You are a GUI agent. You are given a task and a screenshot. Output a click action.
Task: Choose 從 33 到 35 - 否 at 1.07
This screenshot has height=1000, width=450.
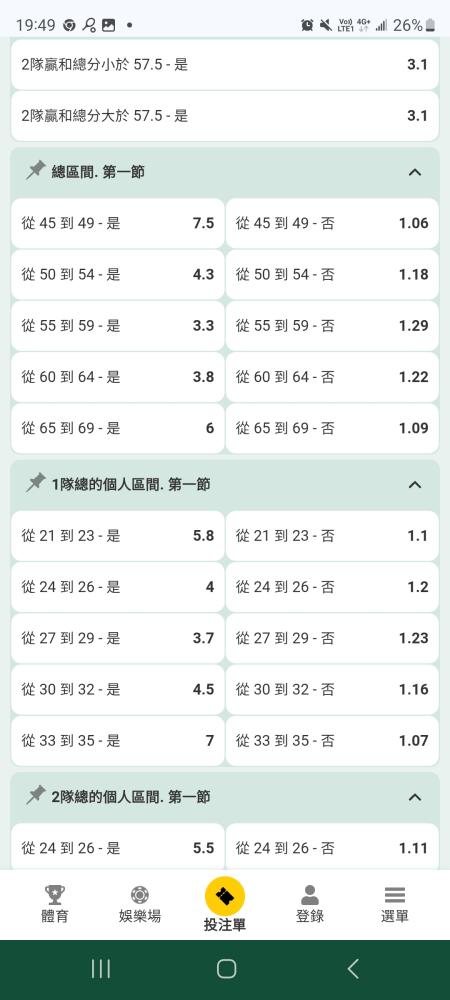pyautogui.click(x=332, y=740)
